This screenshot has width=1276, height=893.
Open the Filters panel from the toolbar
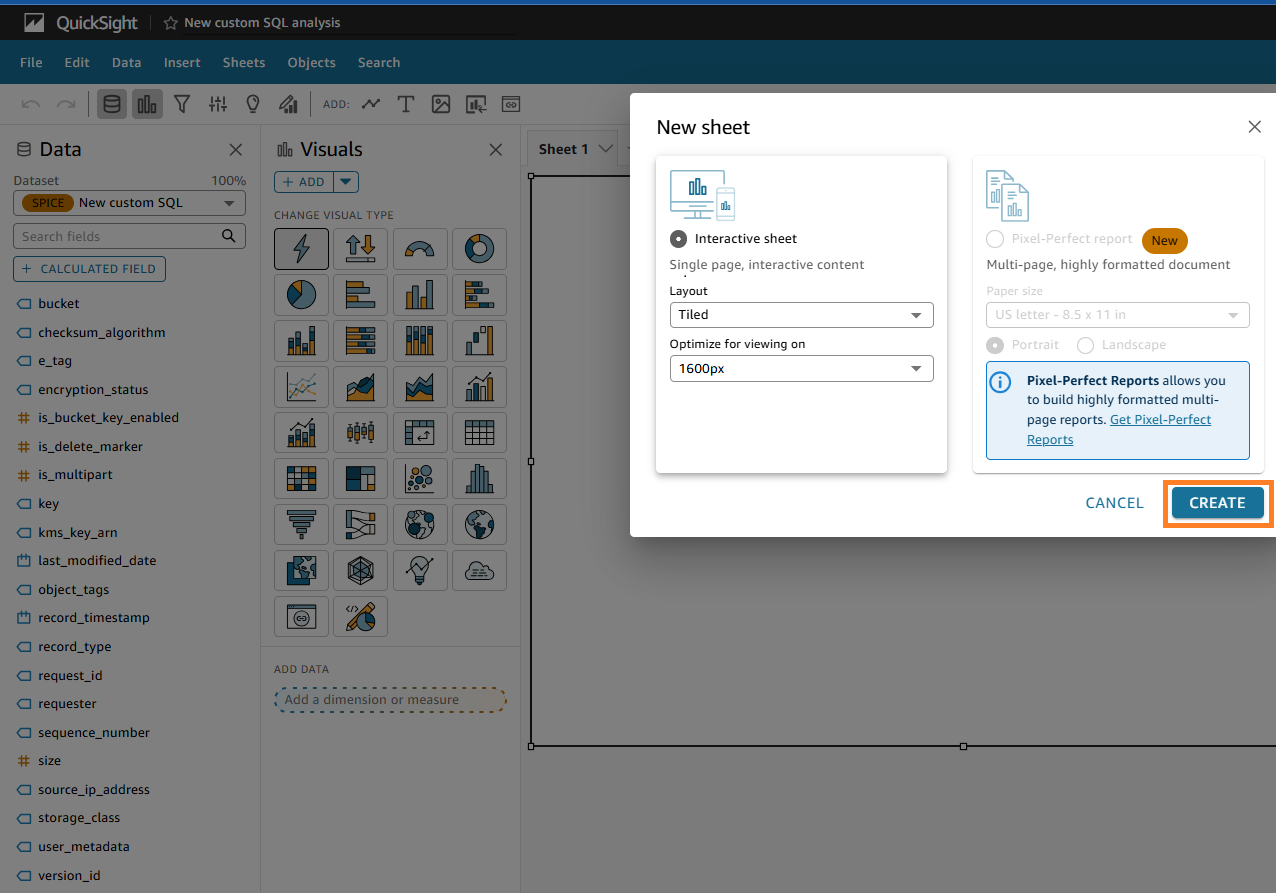(x=182, y=104)
